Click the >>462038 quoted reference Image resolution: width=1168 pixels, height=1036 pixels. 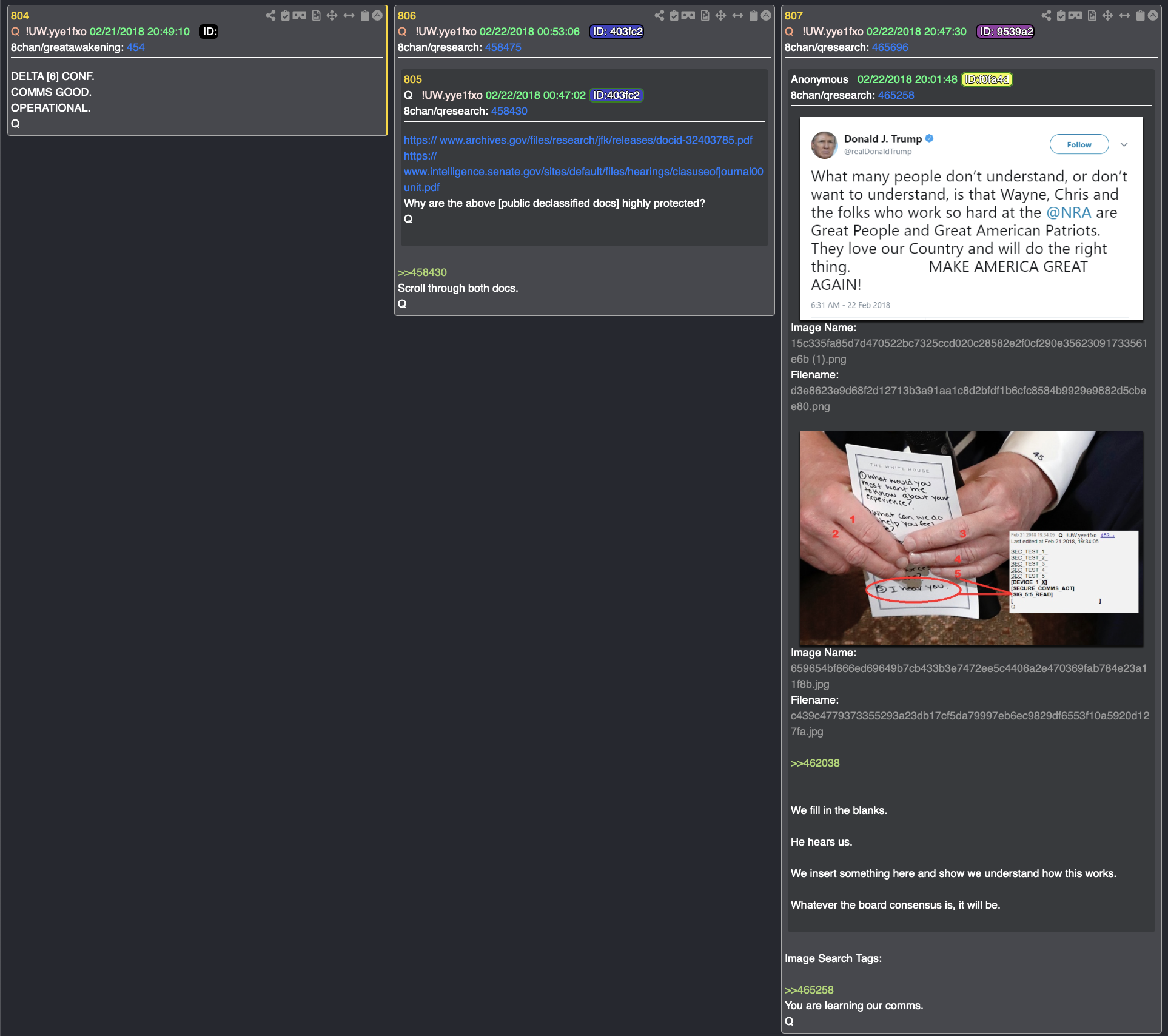click(815, 763)
